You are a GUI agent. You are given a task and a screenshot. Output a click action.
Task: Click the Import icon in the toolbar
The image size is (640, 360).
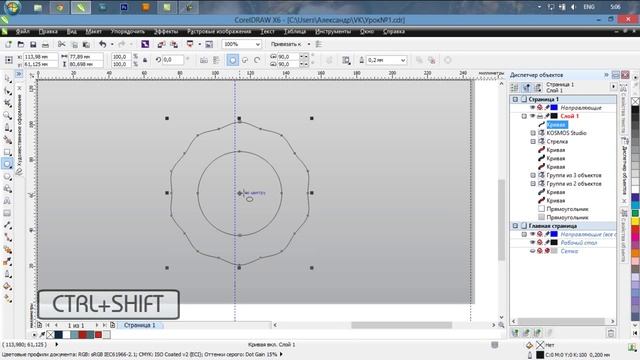click(162, 44)
